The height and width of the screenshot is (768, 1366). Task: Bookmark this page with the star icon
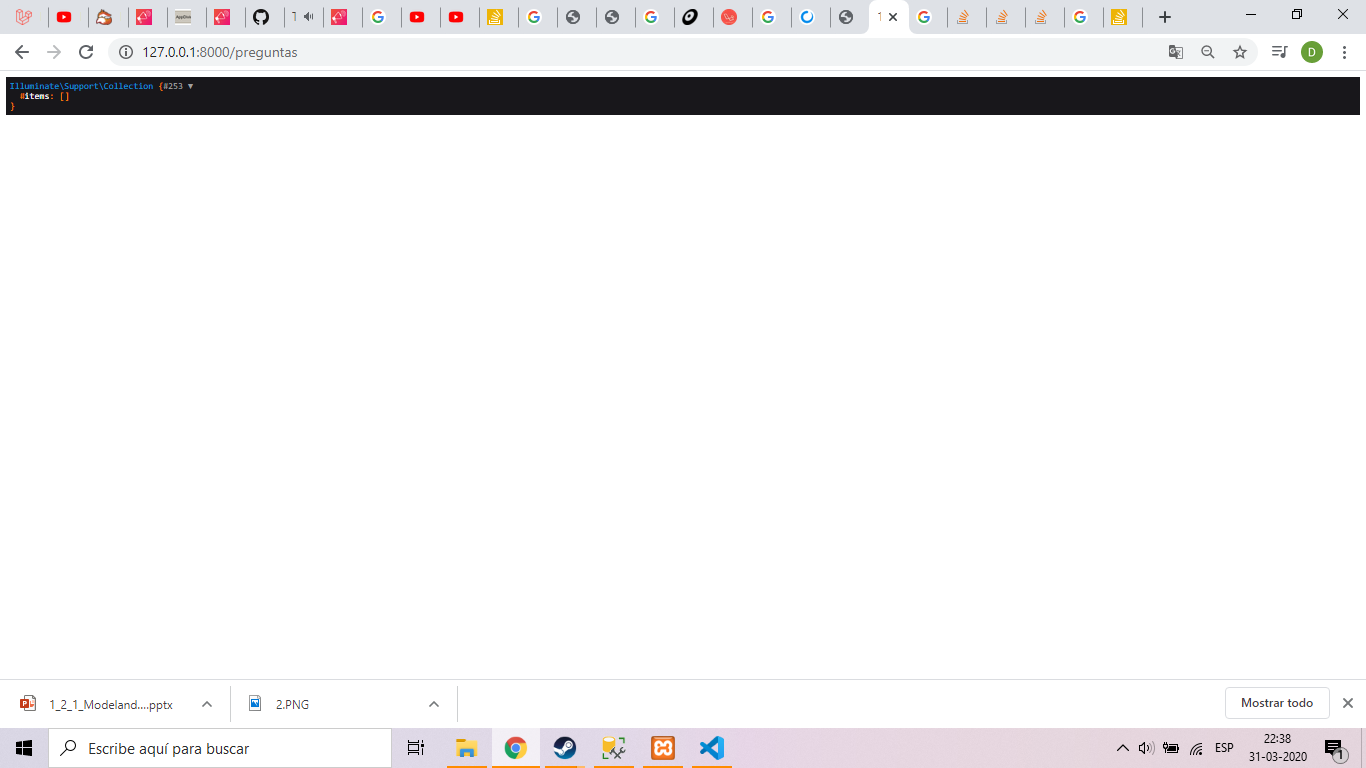tap(1240, 52)
